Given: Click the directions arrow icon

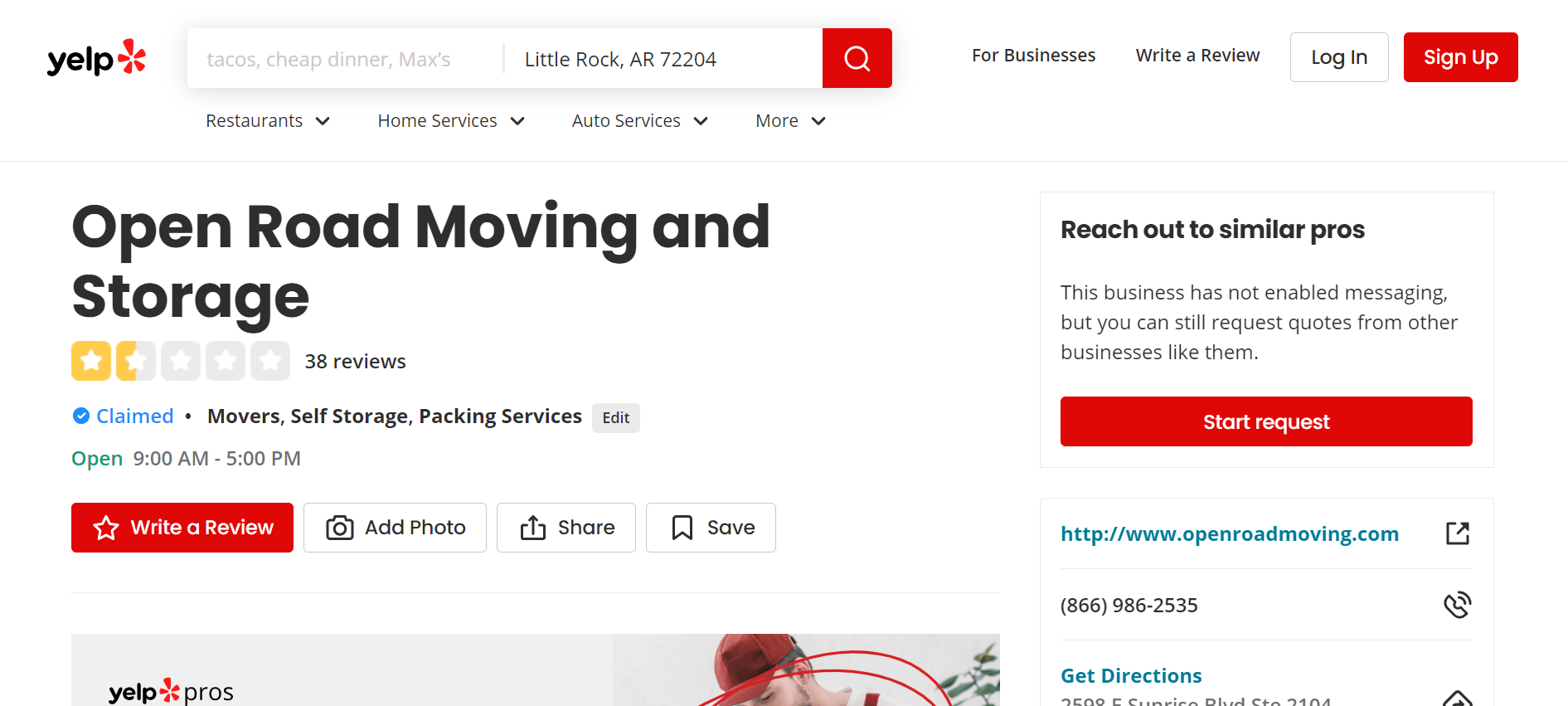Looking at the screenshot, I should [1457, 699].
